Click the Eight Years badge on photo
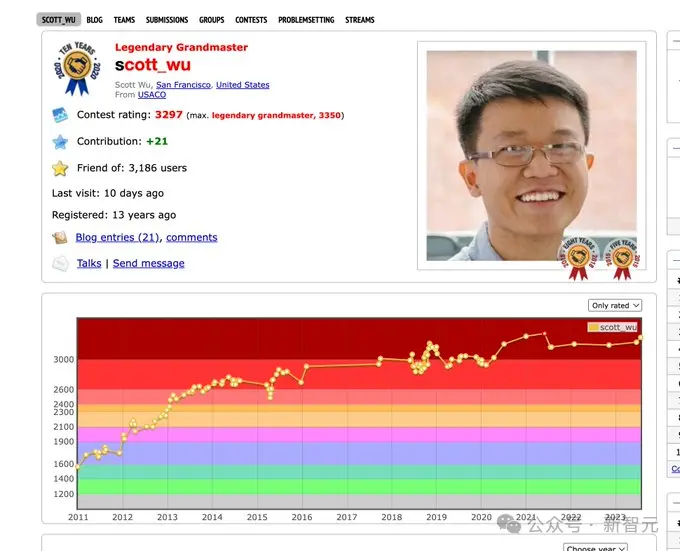The height and width of the screenshot is (551, 680). tap(579, 258)
